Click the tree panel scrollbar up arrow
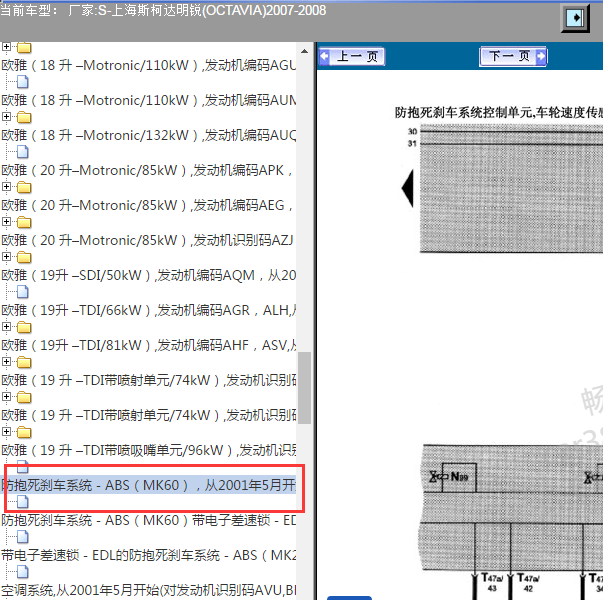The width and height of the screenshot is (603, 600). coord(304,51)
